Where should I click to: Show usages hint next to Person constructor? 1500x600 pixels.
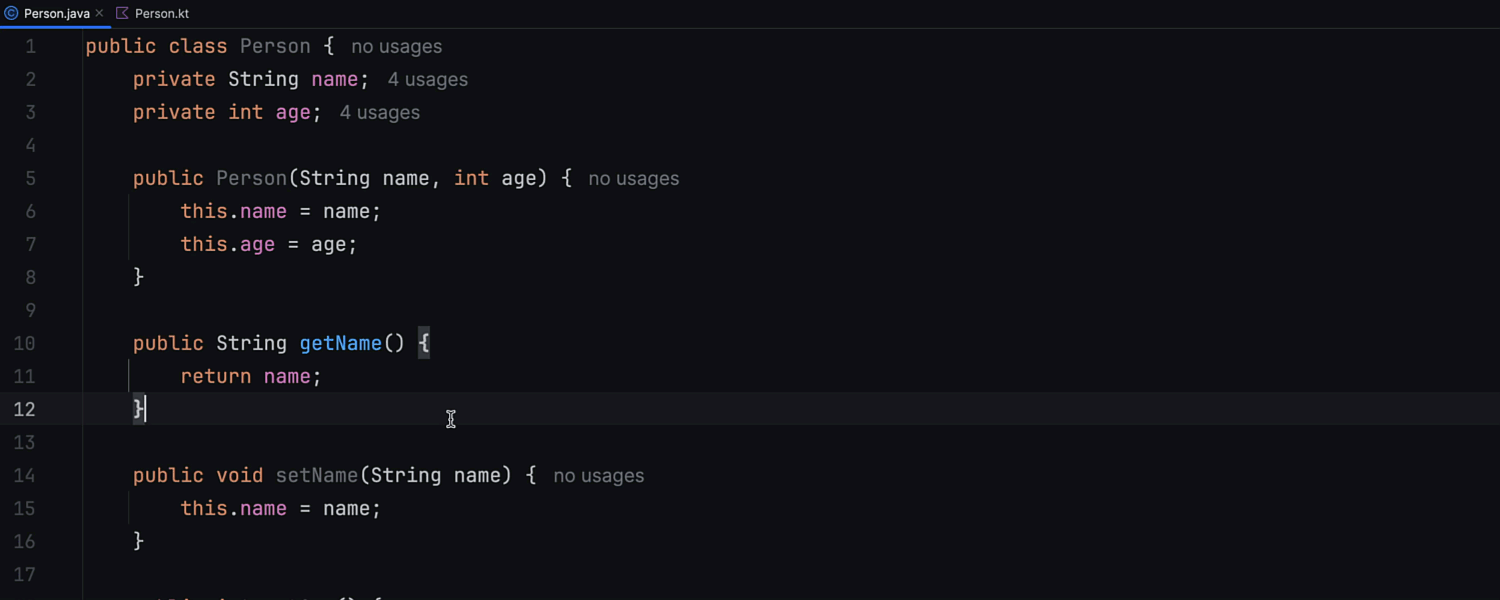coord(634,179)
